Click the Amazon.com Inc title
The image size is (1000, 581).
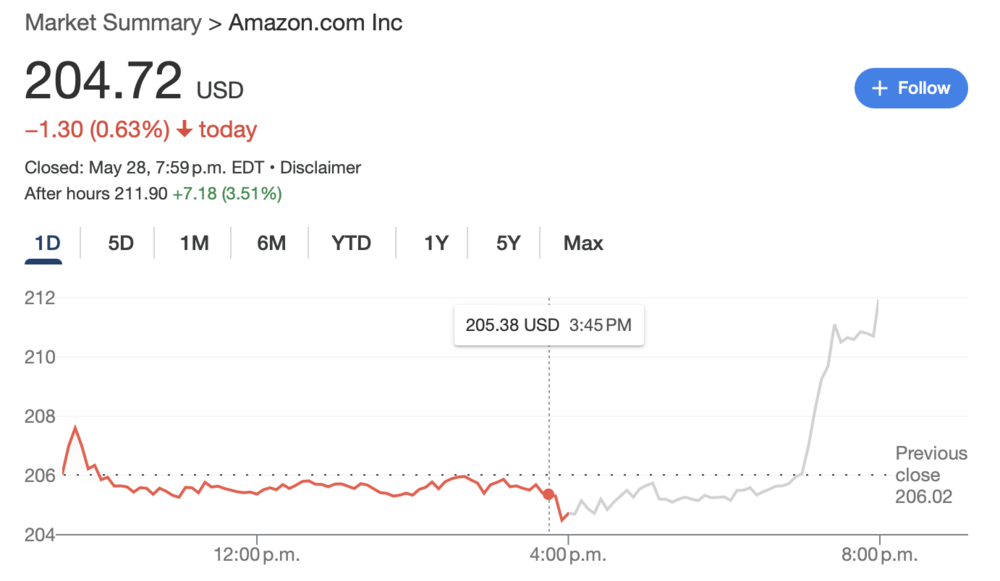click(316, 23)
